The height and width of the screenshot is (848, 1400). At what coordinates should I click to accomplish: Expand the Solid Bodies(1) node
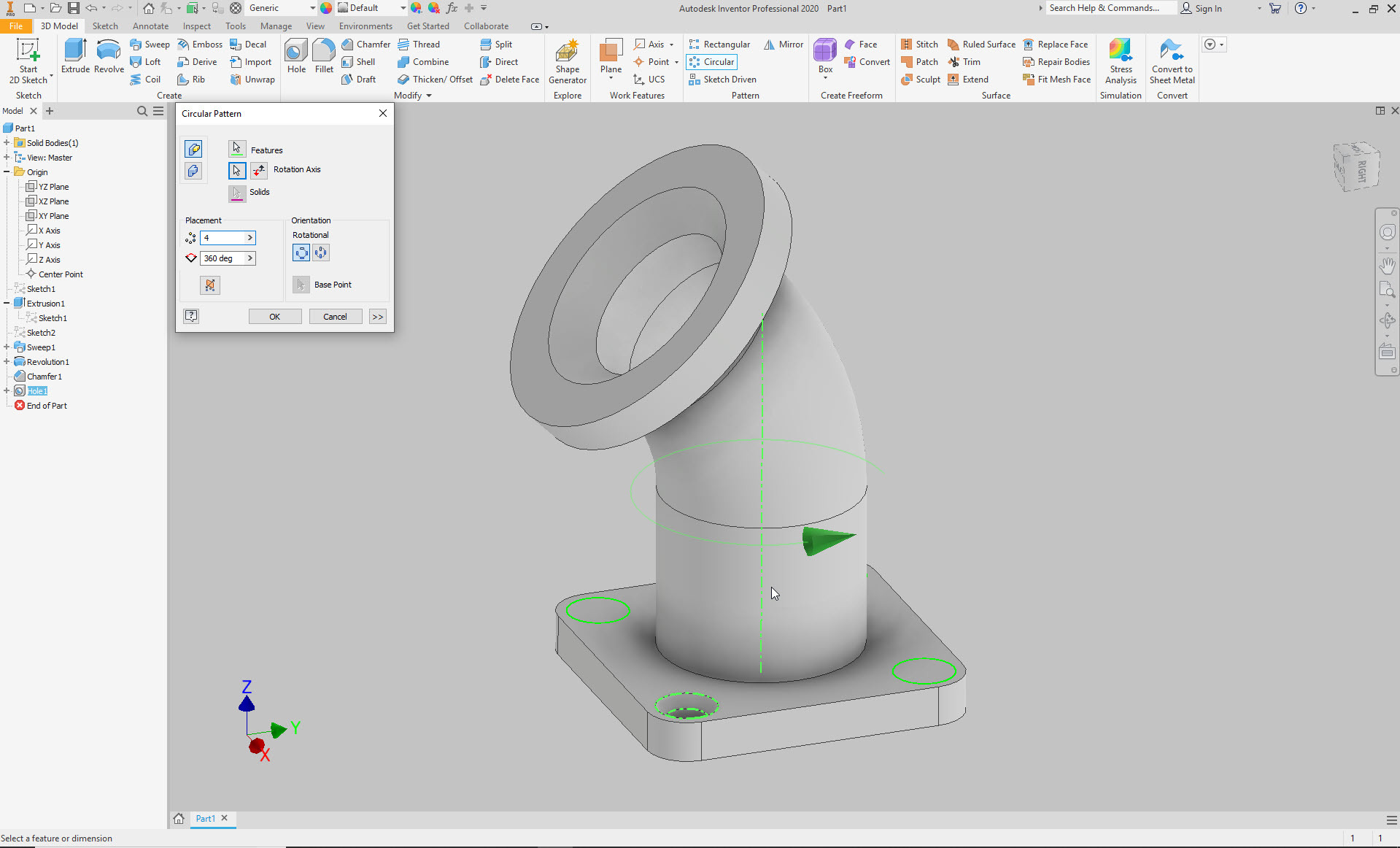(x=7, y=143)
